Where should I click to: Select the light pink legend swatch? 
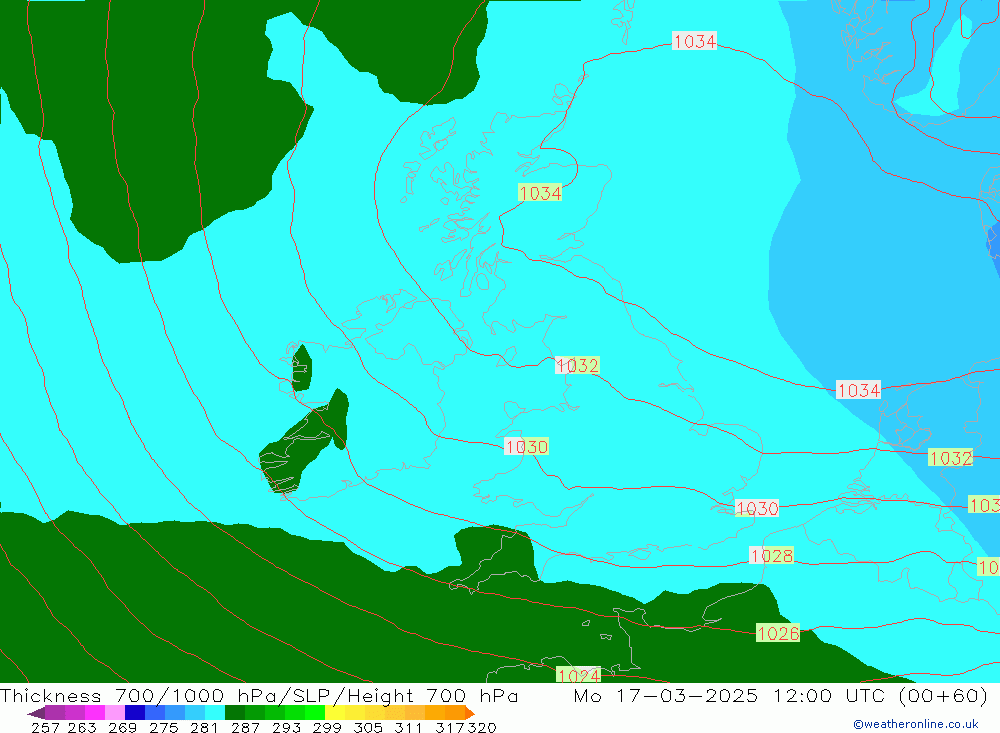(x=115, y=713)
